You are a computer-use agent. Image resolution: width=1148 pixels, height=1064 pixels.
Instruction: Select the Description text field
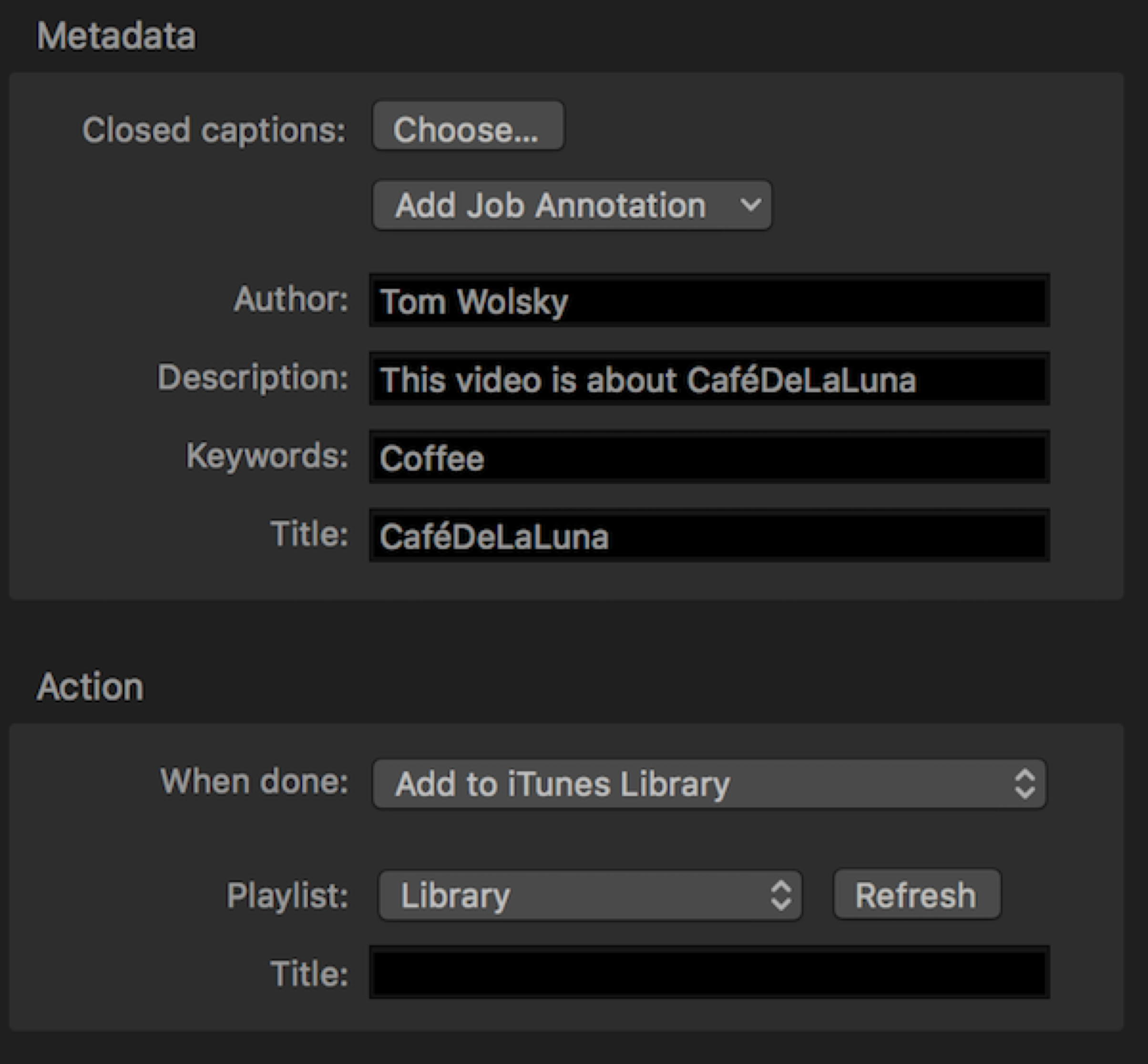point(709,379)
